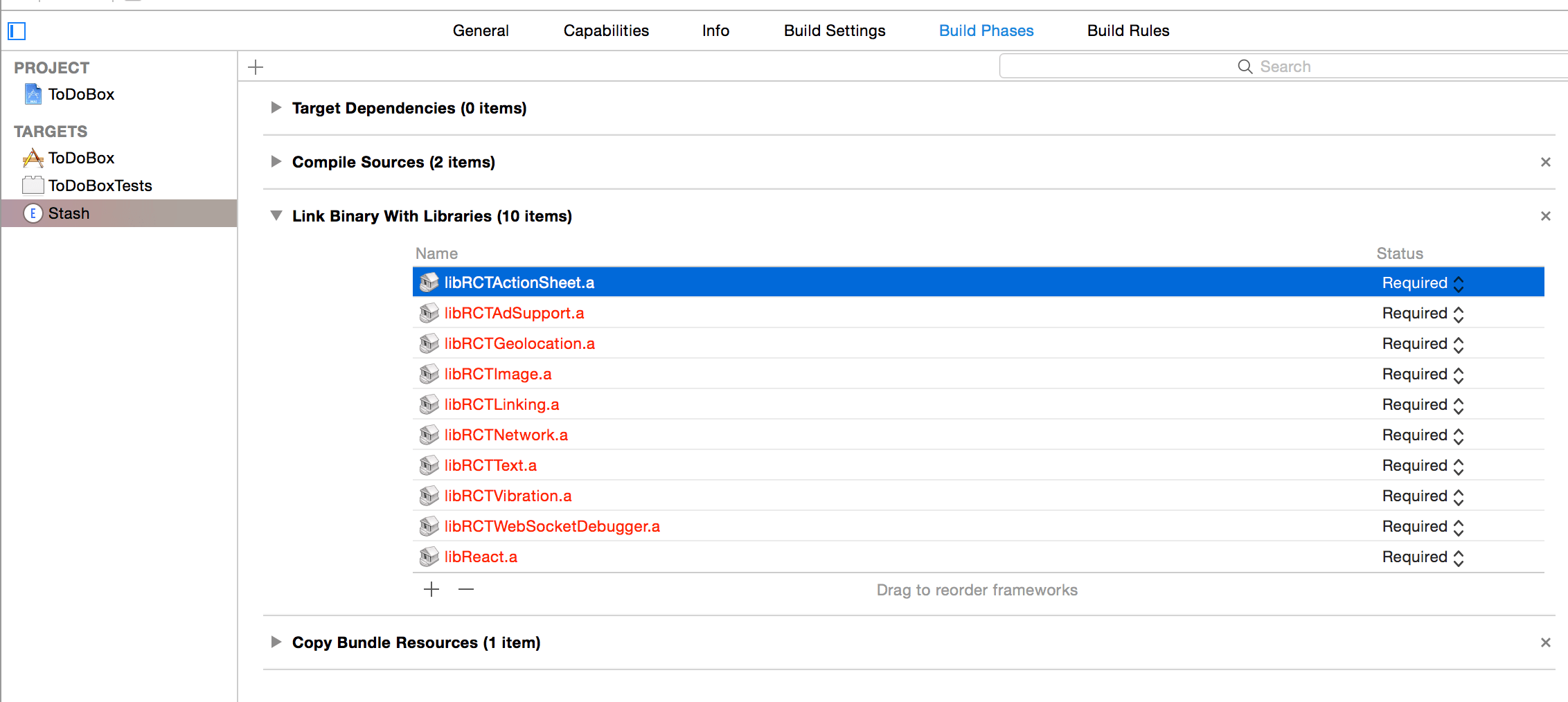Viewport: 1568px width, 702px height.
Task: Switch to the Build Settings tab
Action: click(834, 30)
